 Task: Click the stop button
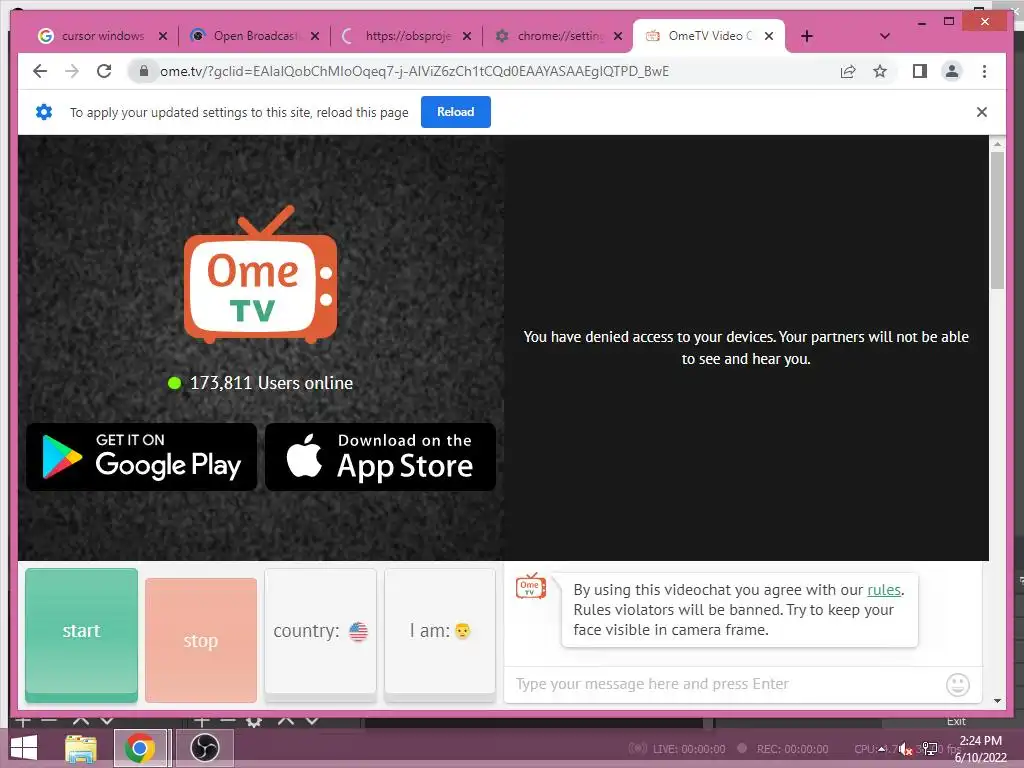[200, 640]
